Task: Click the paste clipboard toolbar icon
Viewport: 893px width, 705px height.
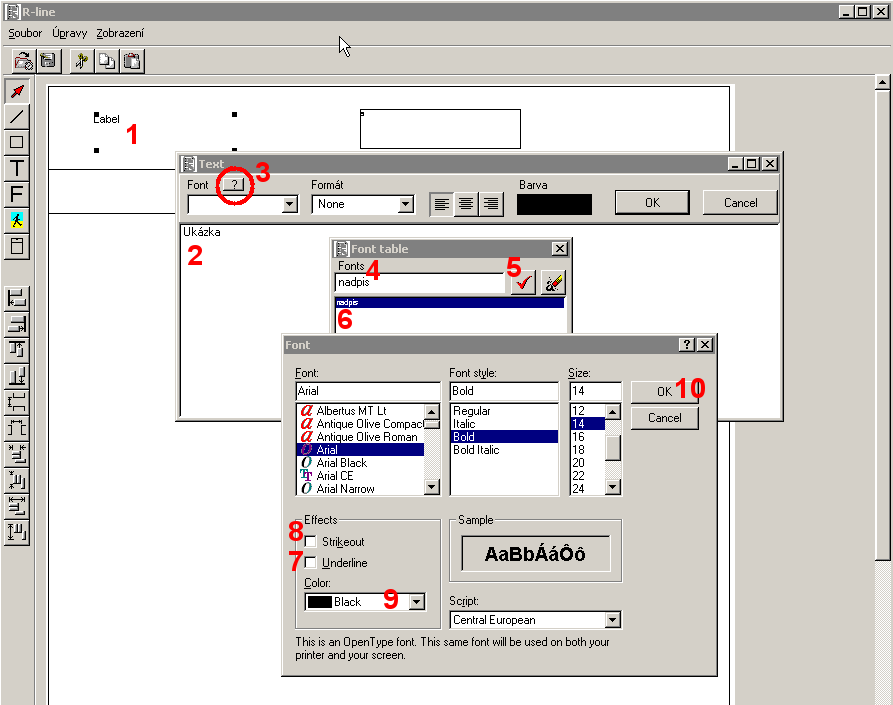Action: click(x=132, y=61)
